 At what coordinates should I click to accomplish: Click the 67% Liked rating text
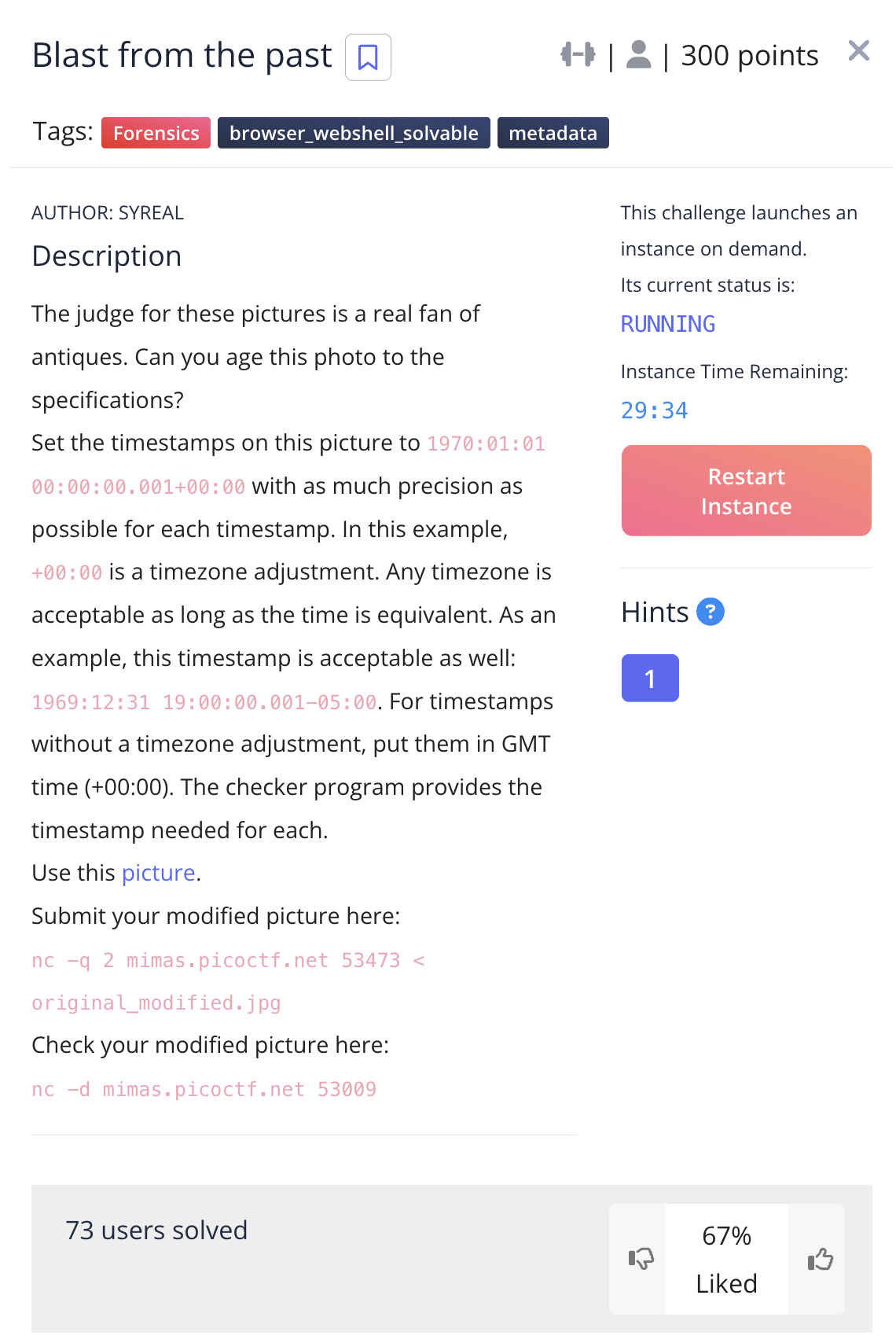pyautogui.click(x=726, y=1259)
